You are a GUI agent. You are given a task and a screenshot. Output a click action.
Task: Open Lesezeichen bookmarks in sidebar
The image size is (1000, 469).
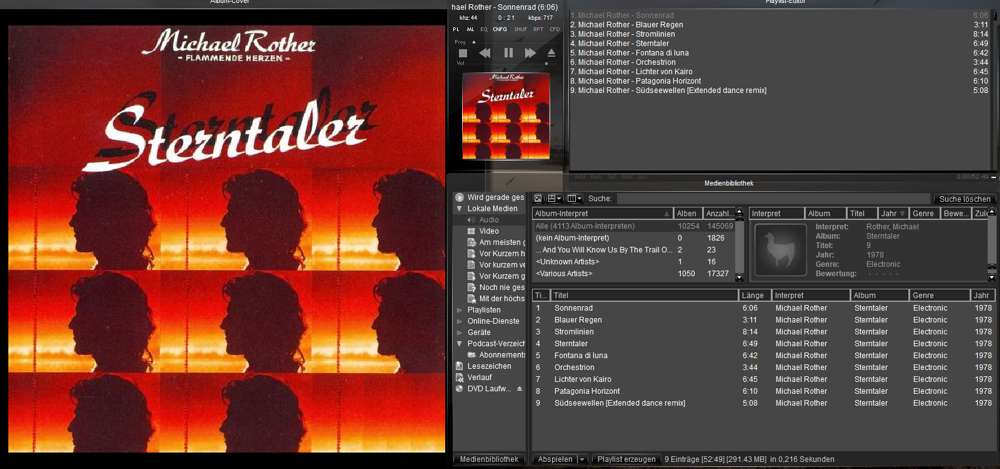[x=489, y=366]
